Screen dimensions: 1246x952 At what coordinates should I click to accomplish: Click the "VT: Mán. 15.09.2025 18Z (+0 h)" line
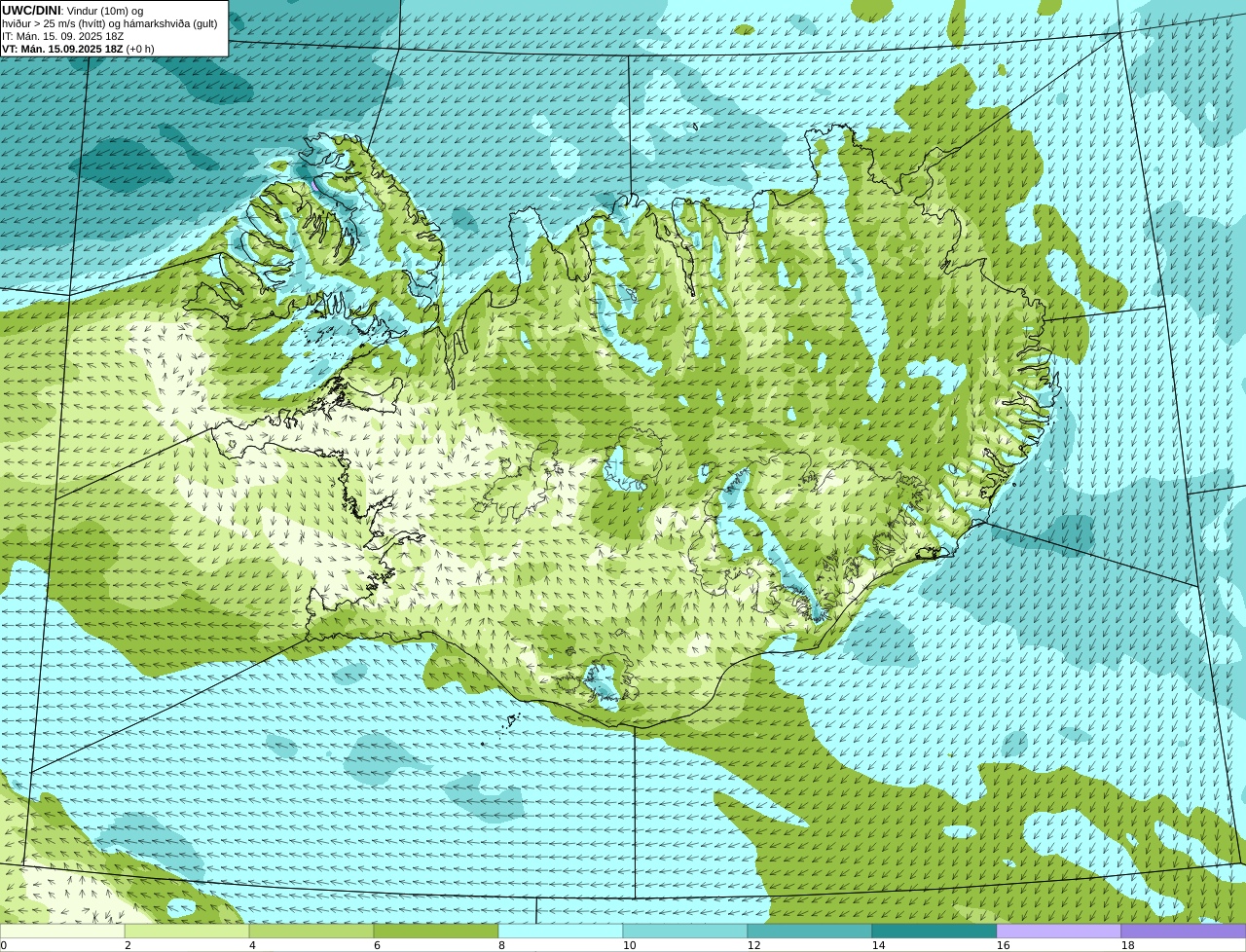click(78, 49)
